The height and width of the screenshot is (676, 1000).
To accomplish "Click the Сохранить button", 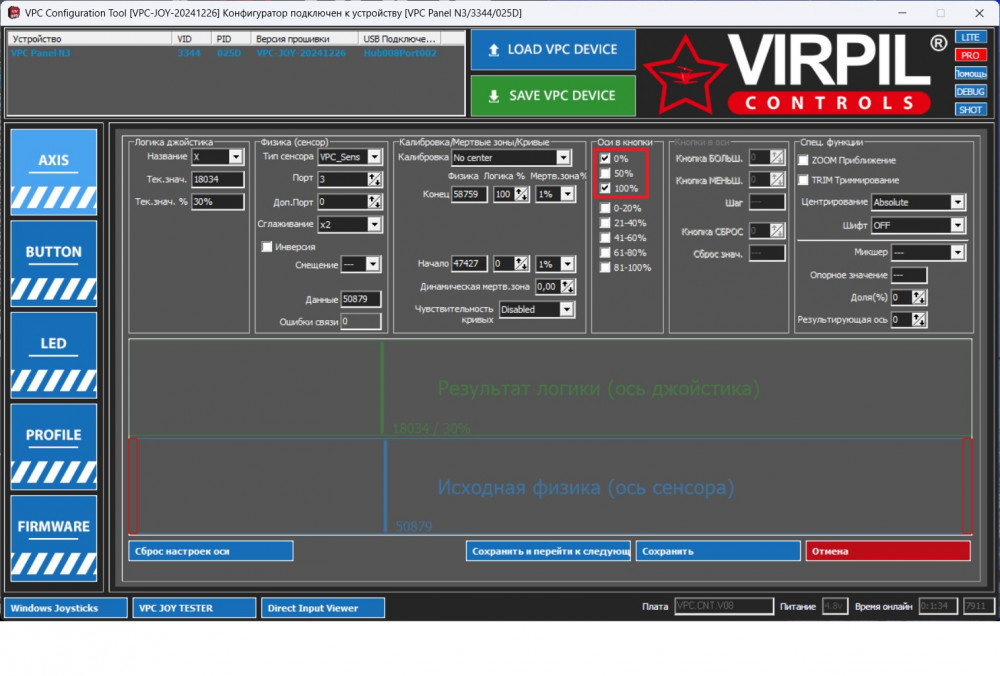I will point(718,551).
